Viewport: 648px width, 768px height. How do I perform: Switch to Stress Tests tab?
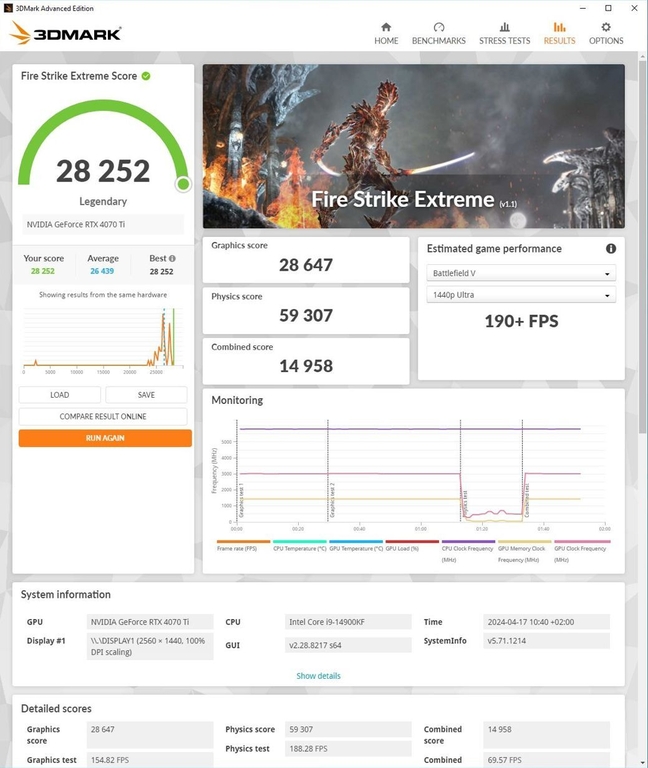point(504,33)
